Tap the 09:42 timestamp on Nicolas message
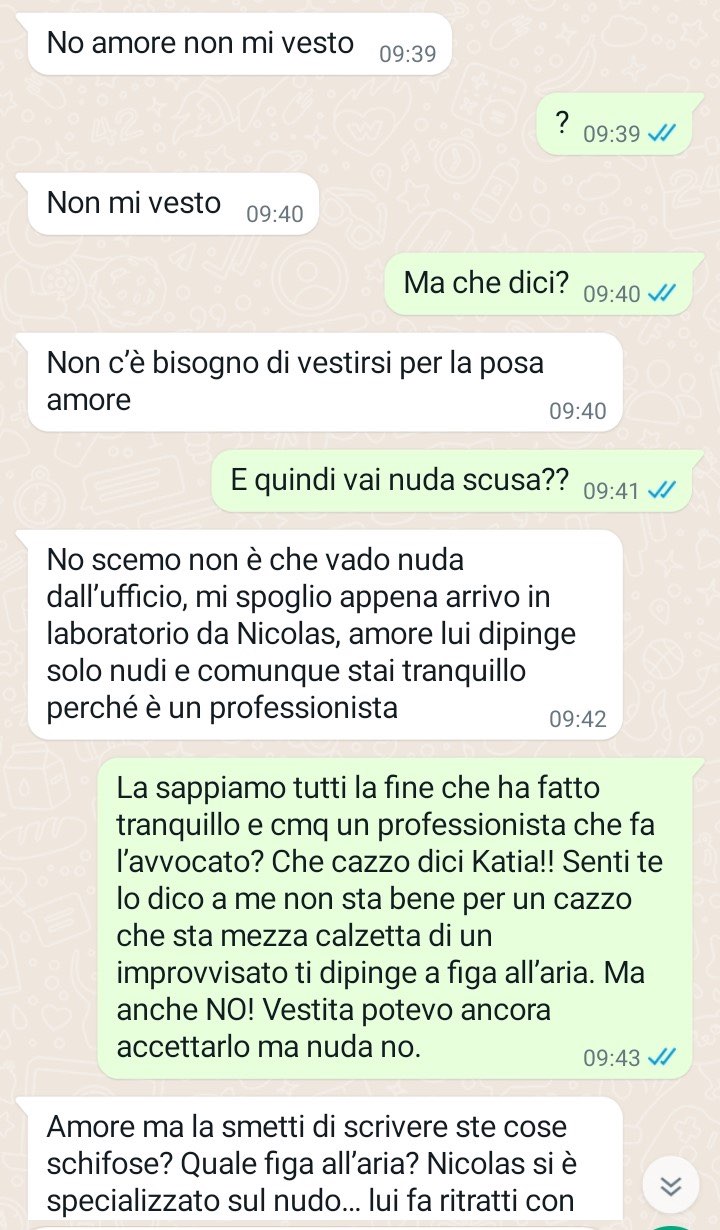The width and height of the screenshot is (720, 1230). coord(578,719)
